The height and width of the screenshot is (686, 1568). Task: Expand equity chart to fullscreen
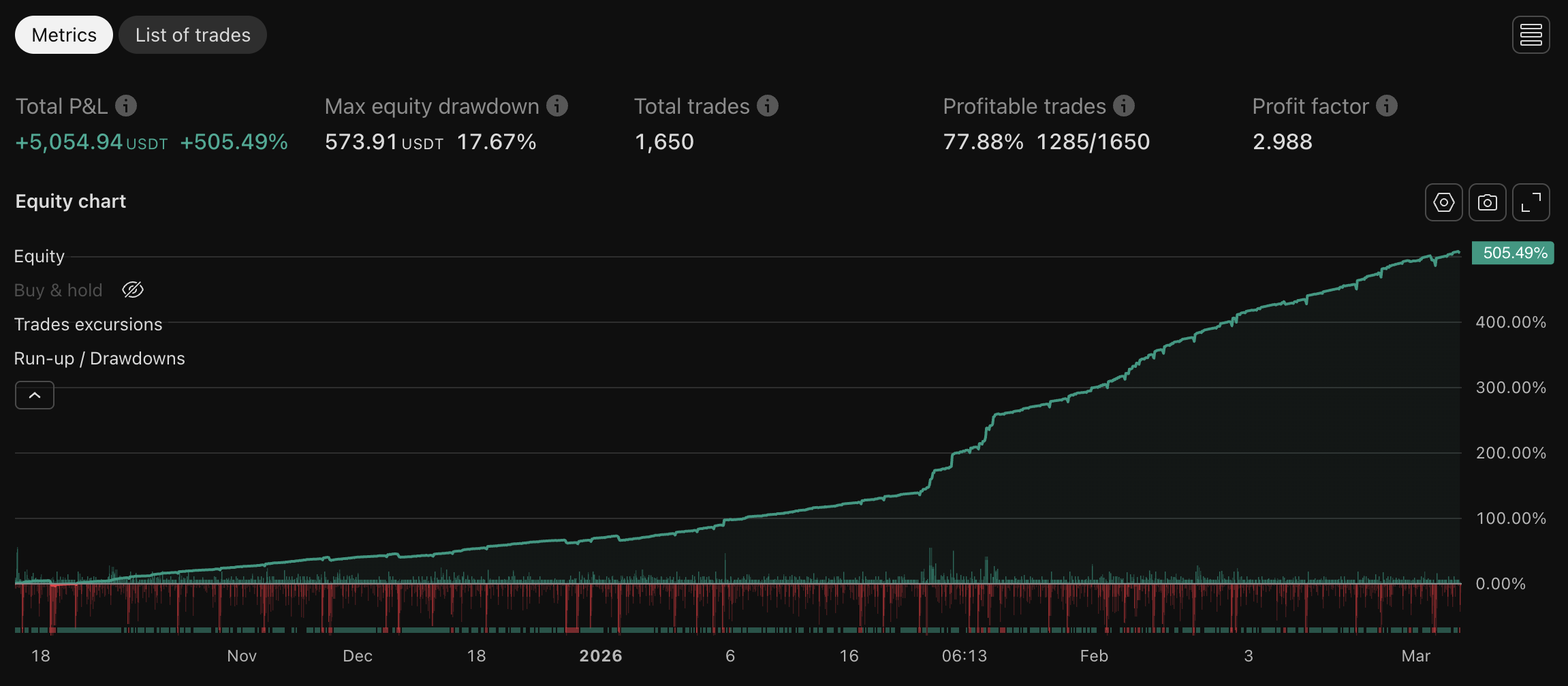[x=1531, y=202]
